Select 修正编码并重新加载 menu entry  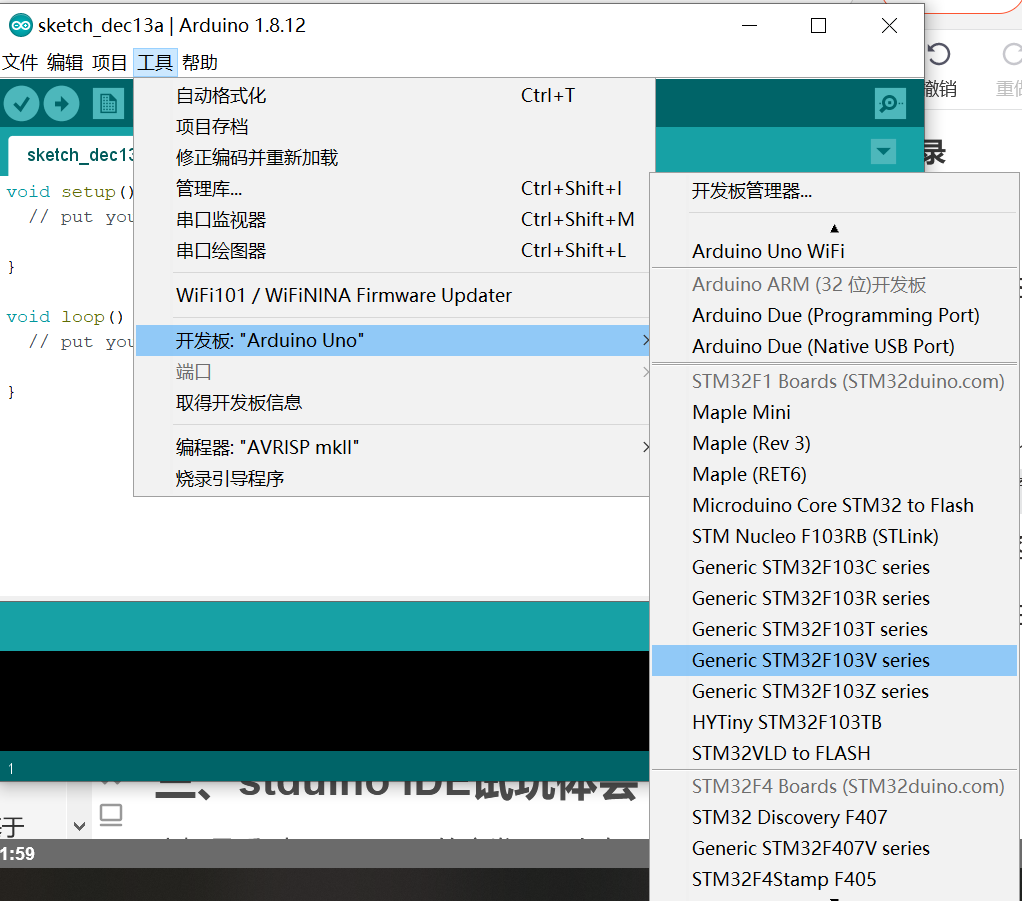click(x=394, y=158)
